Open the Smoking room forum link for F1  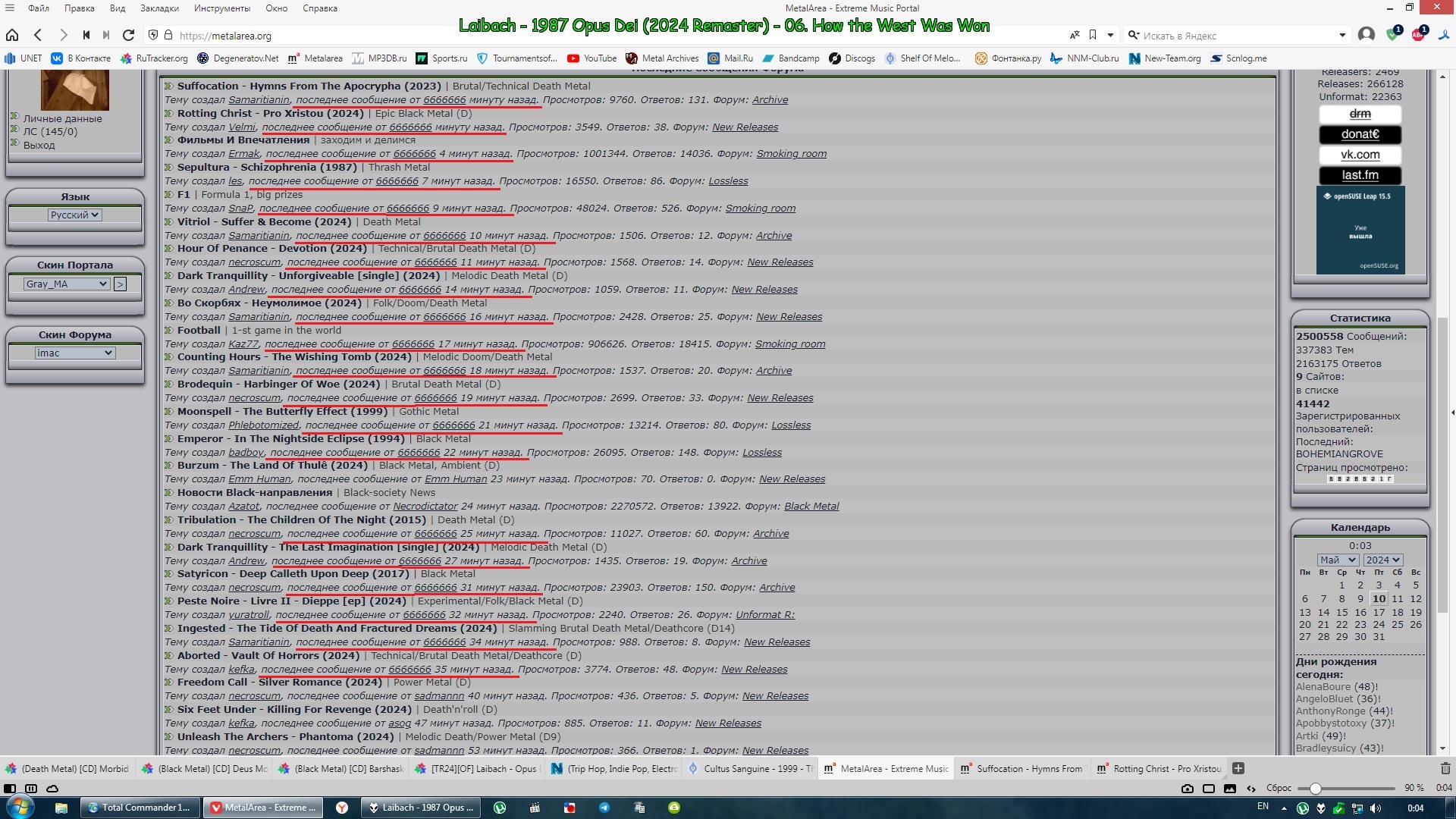tap(760, 209)
